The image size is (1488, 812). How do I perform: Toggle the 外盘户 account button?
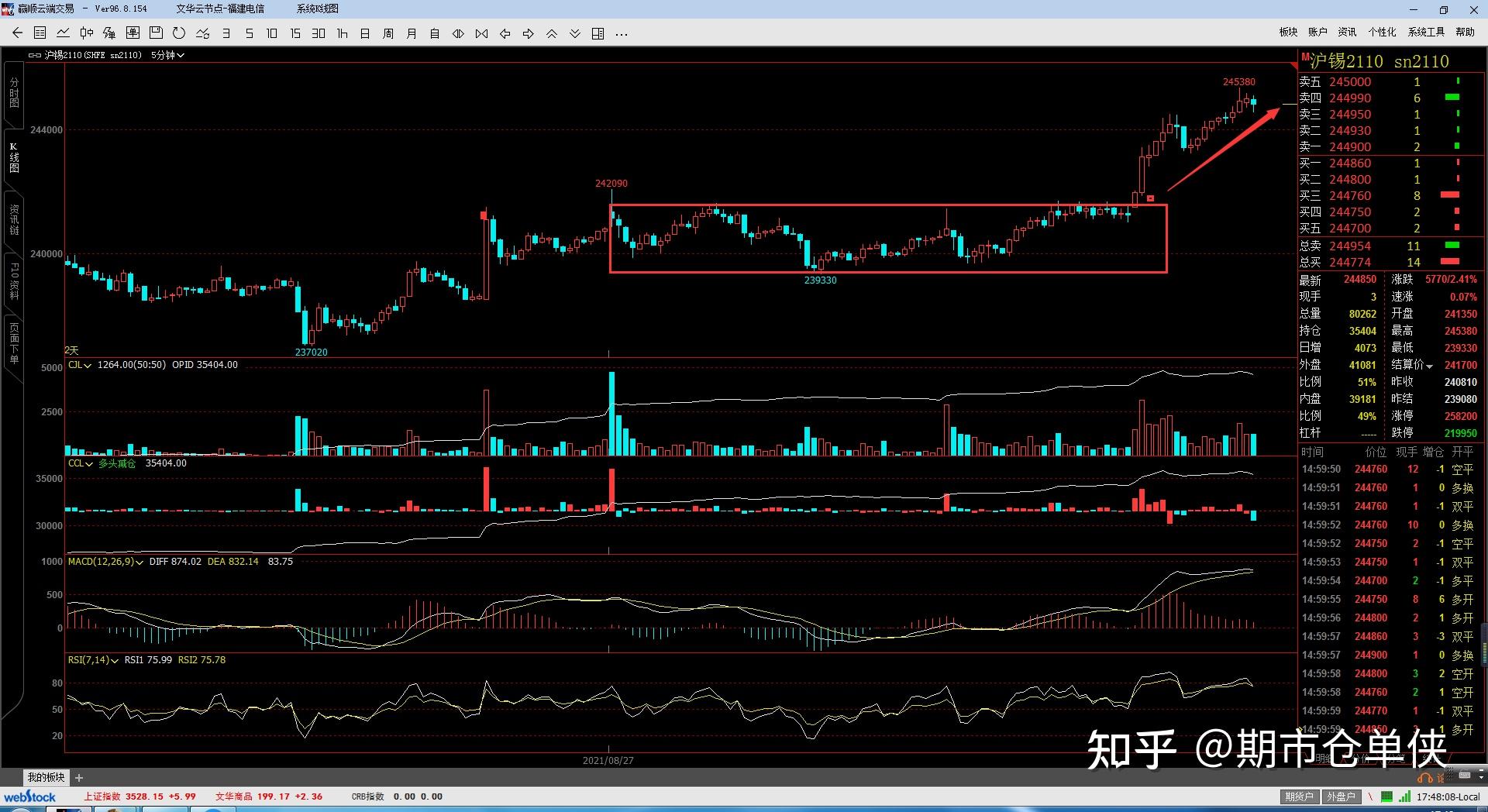tap(1341, 797)
